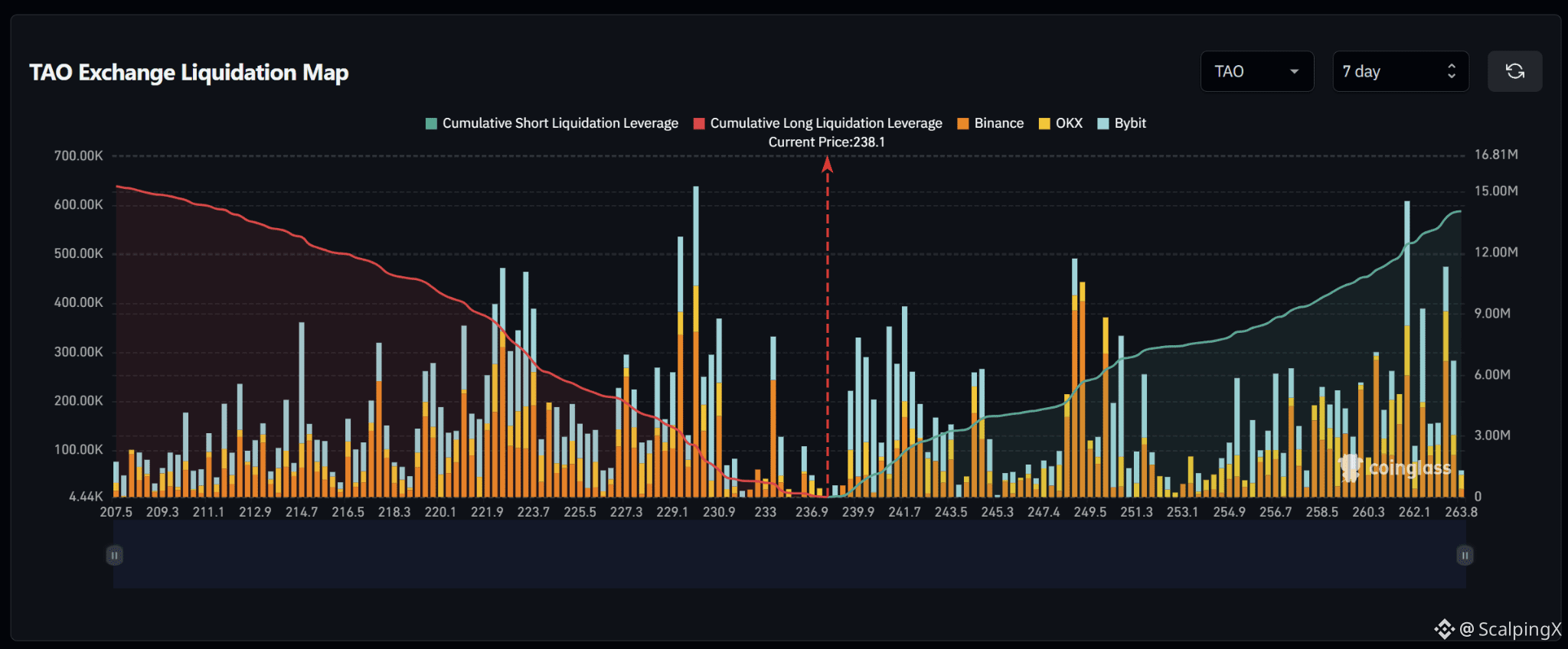Click the "Current Price:238.1" label
Viewport: 1568px width, 649px height.
[827, 142]
